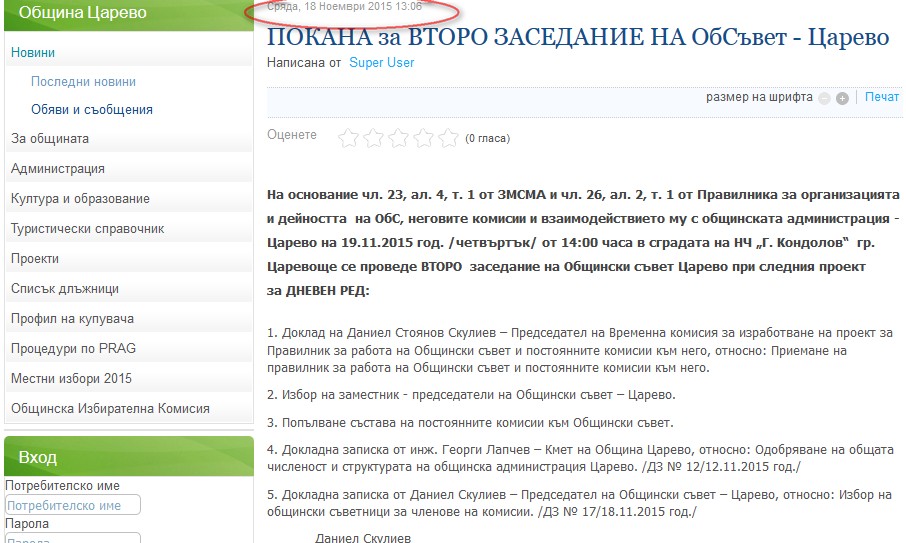
Task: Go to За общината section
Action: click(129, 139)
